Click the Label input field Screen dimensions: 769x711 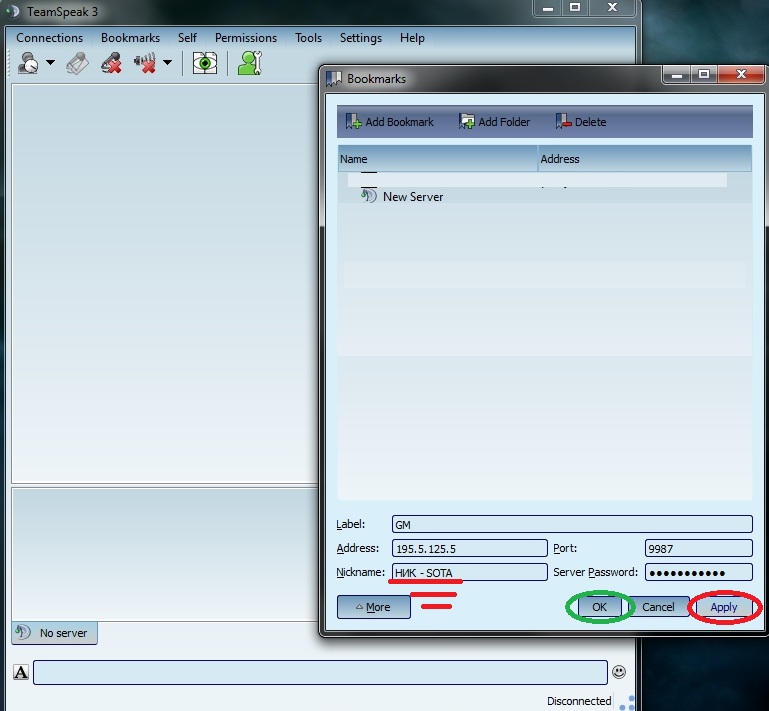point(572,524)
